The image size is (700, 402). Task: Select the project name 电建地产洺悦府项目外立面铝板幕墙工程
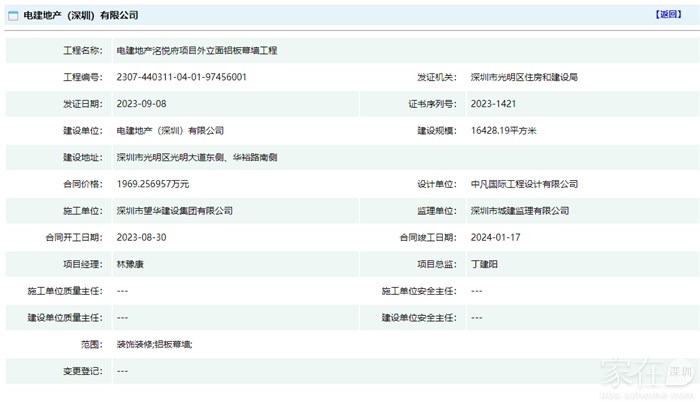coord(197,50)
